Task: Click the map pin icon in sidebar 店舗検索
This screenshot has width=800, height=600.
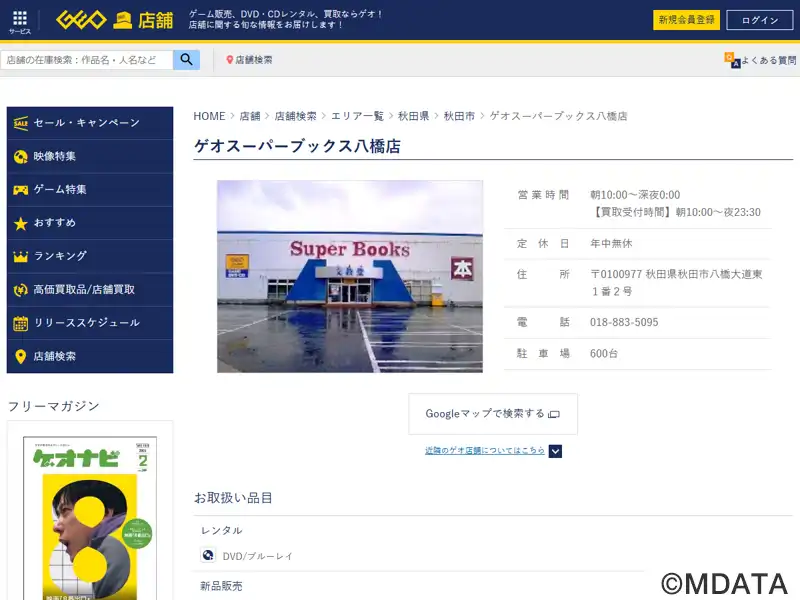Action: [20, 356]
